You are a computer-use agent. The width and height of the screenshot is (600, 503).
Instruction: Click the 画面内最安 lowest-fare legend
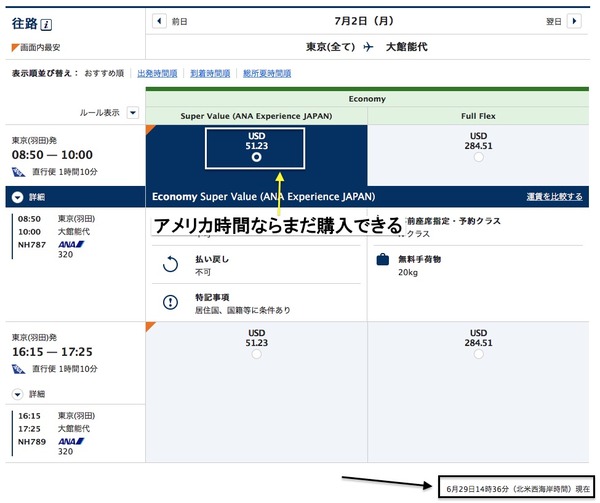click(x=36, y=47)
